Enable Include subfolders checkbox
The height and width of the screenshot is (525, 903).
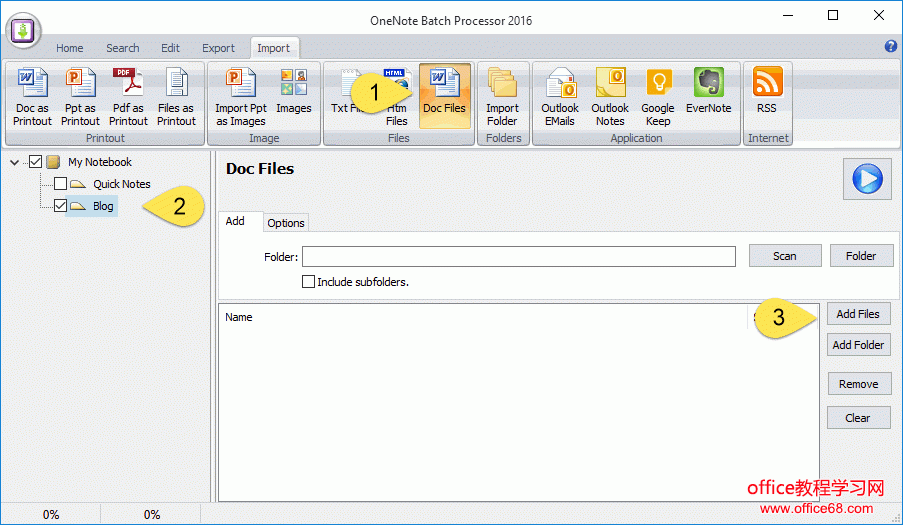point(309,281)
